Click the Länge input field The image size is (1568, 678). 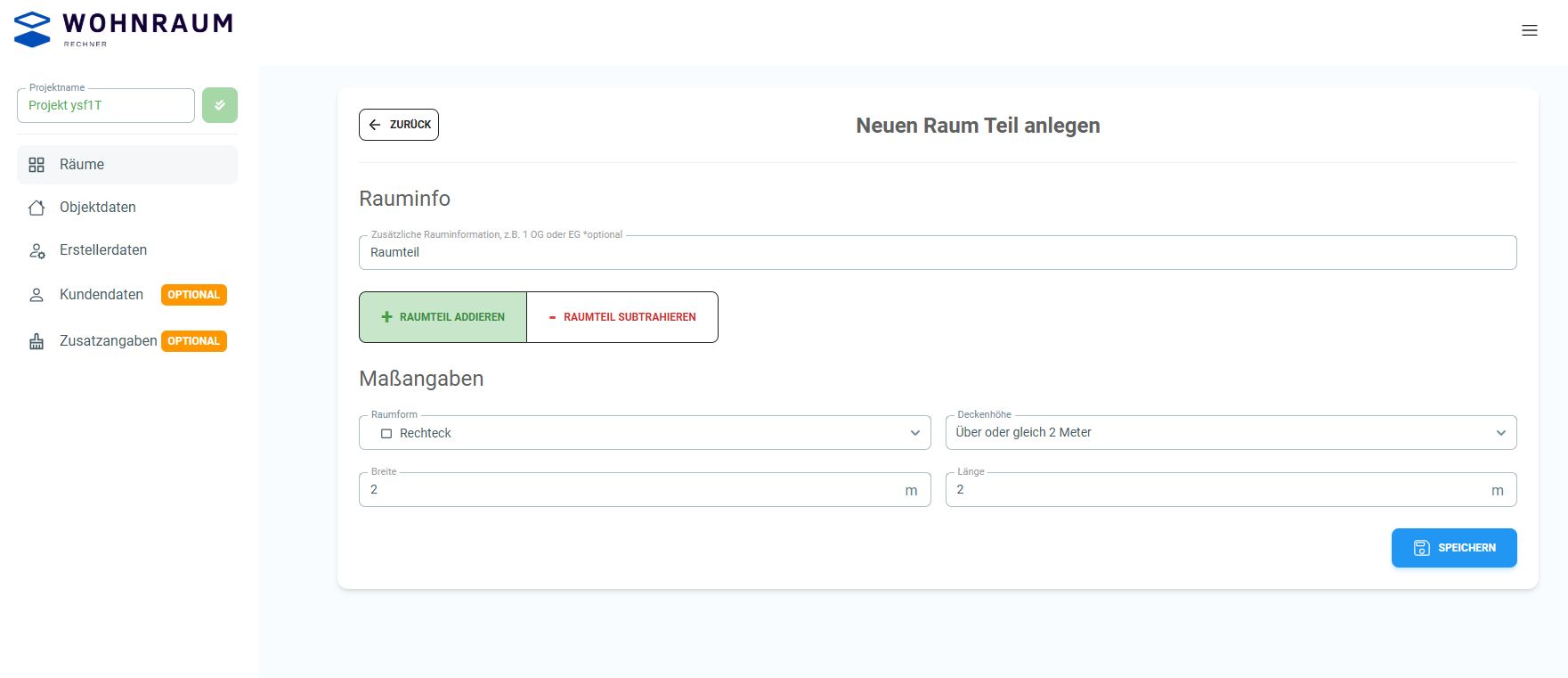(1231, 490)
